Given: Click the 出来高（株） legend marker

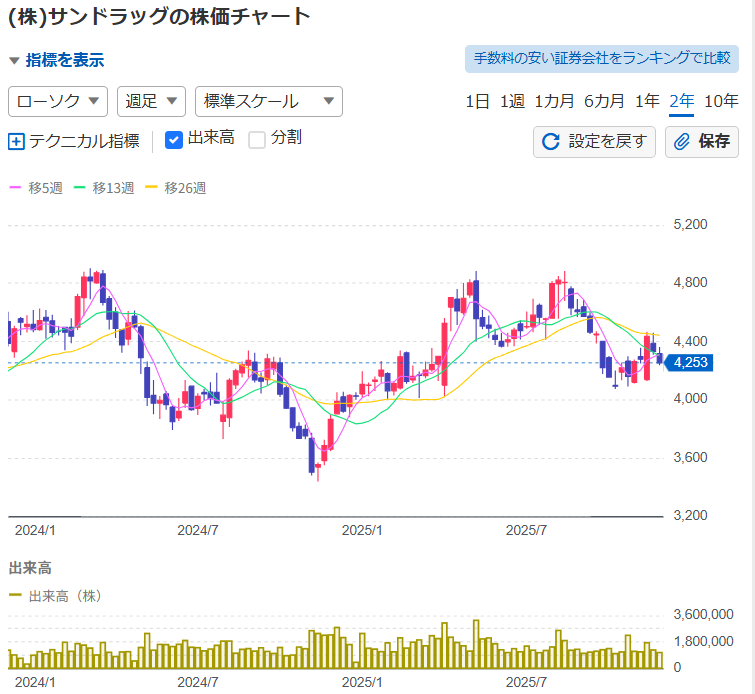Looking at the screenshot, I should 15,595.
